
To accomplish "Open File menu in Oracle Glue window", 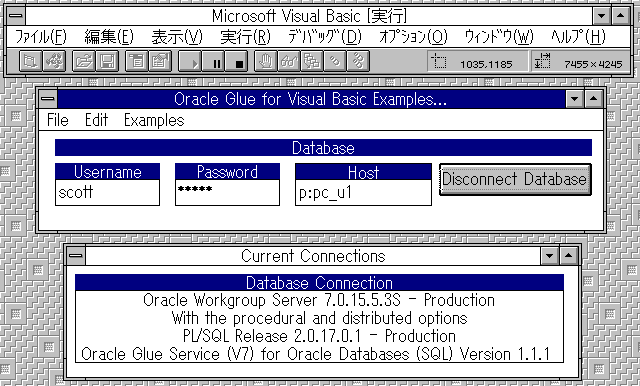I will coord(58,120).
